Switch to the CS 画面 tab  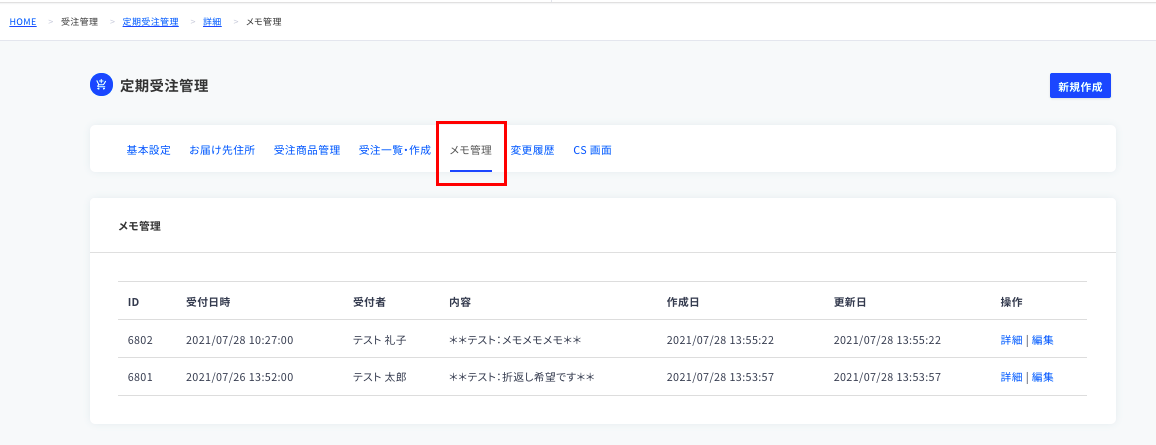coord(592,150)
